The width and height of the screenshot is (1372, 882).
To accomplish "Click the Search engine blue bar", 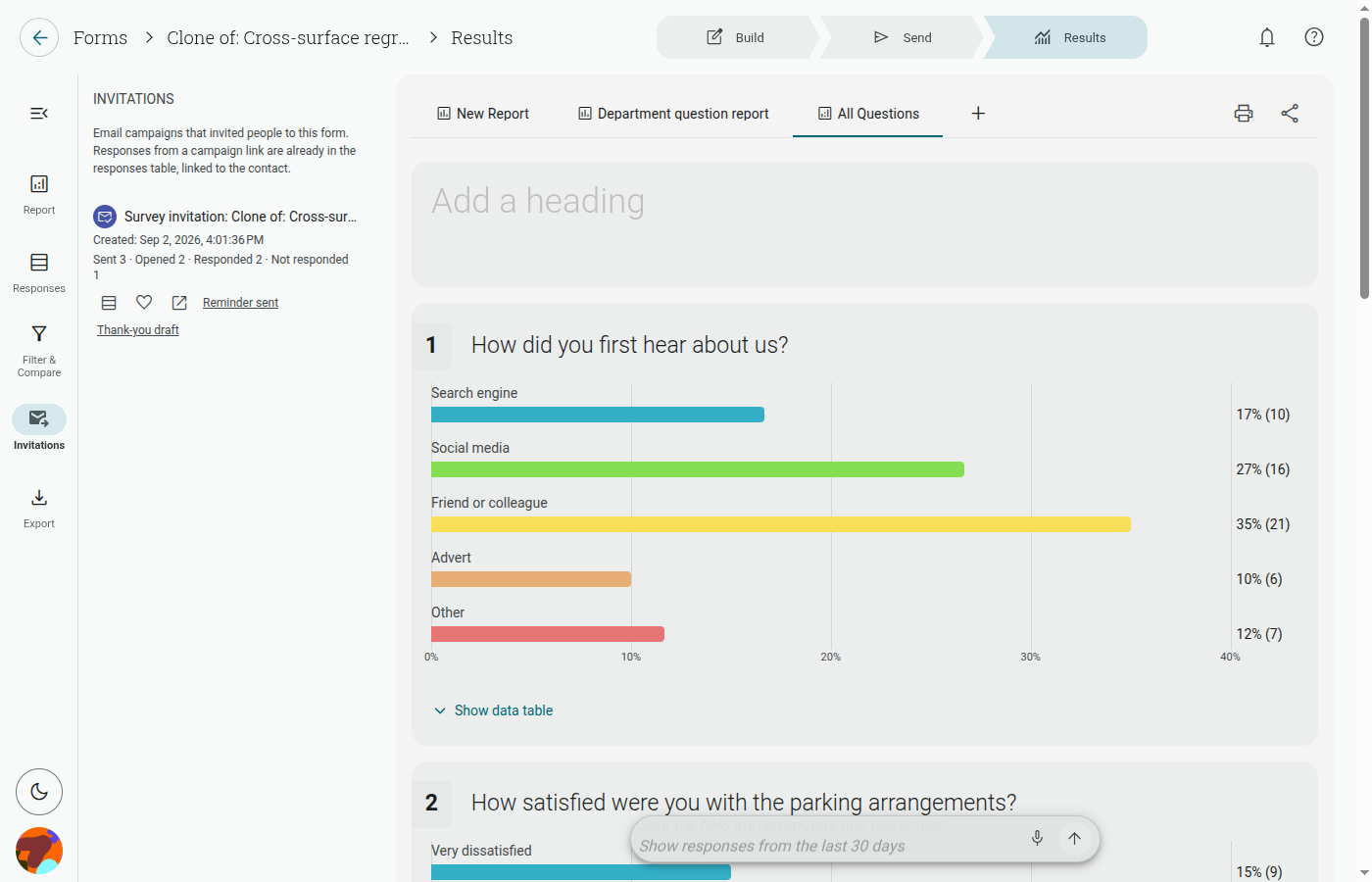I will click(598, 415).
